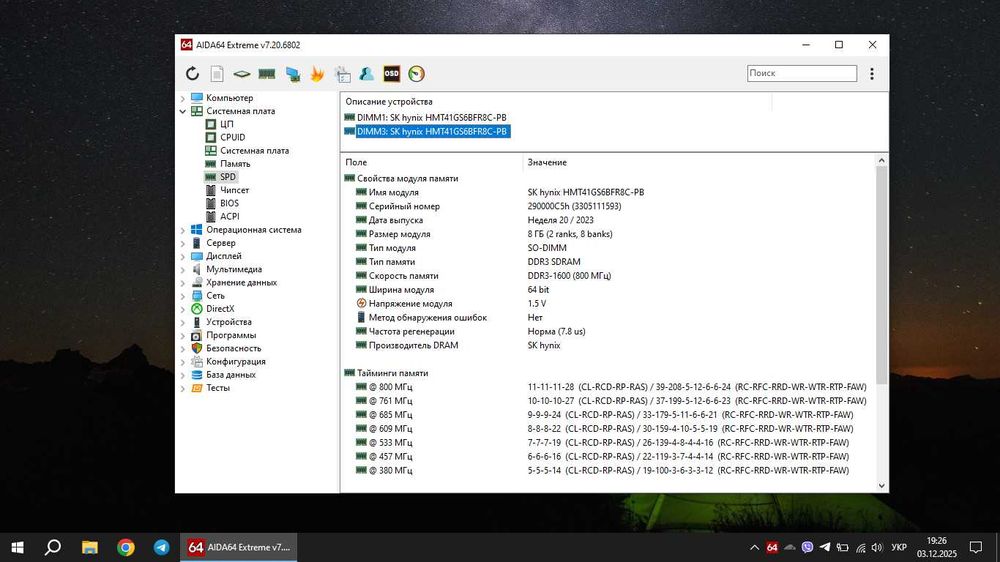Click scrollbar down arrow in details list

tap(881, 486)
